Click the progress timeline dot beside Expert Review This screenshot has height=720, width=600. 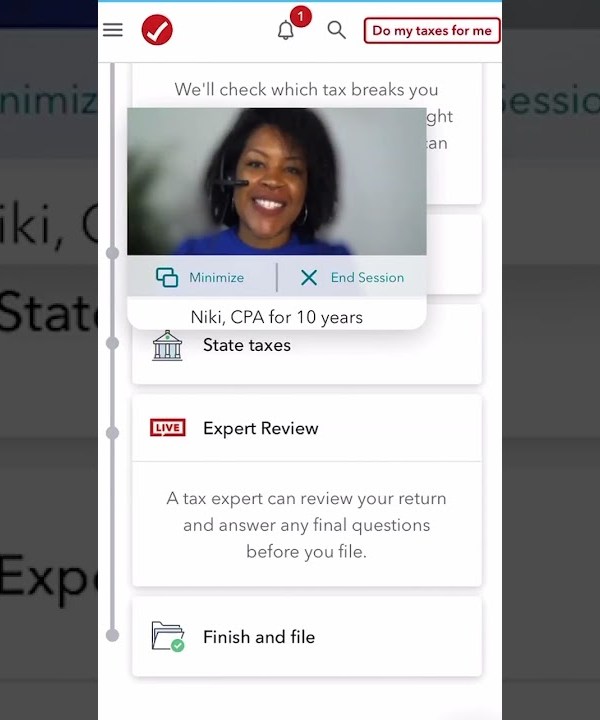click(112, 433)
